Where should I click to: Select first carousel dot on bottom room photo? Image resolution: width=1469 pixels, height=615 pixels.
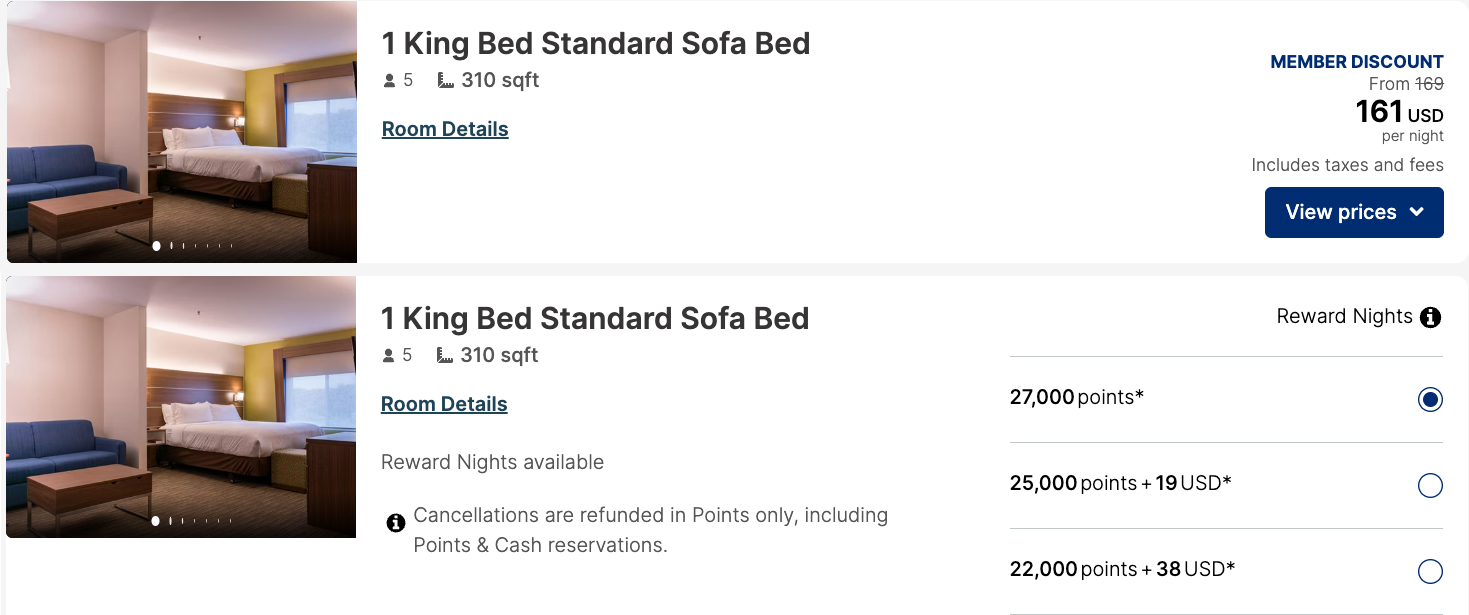(157, 520)
